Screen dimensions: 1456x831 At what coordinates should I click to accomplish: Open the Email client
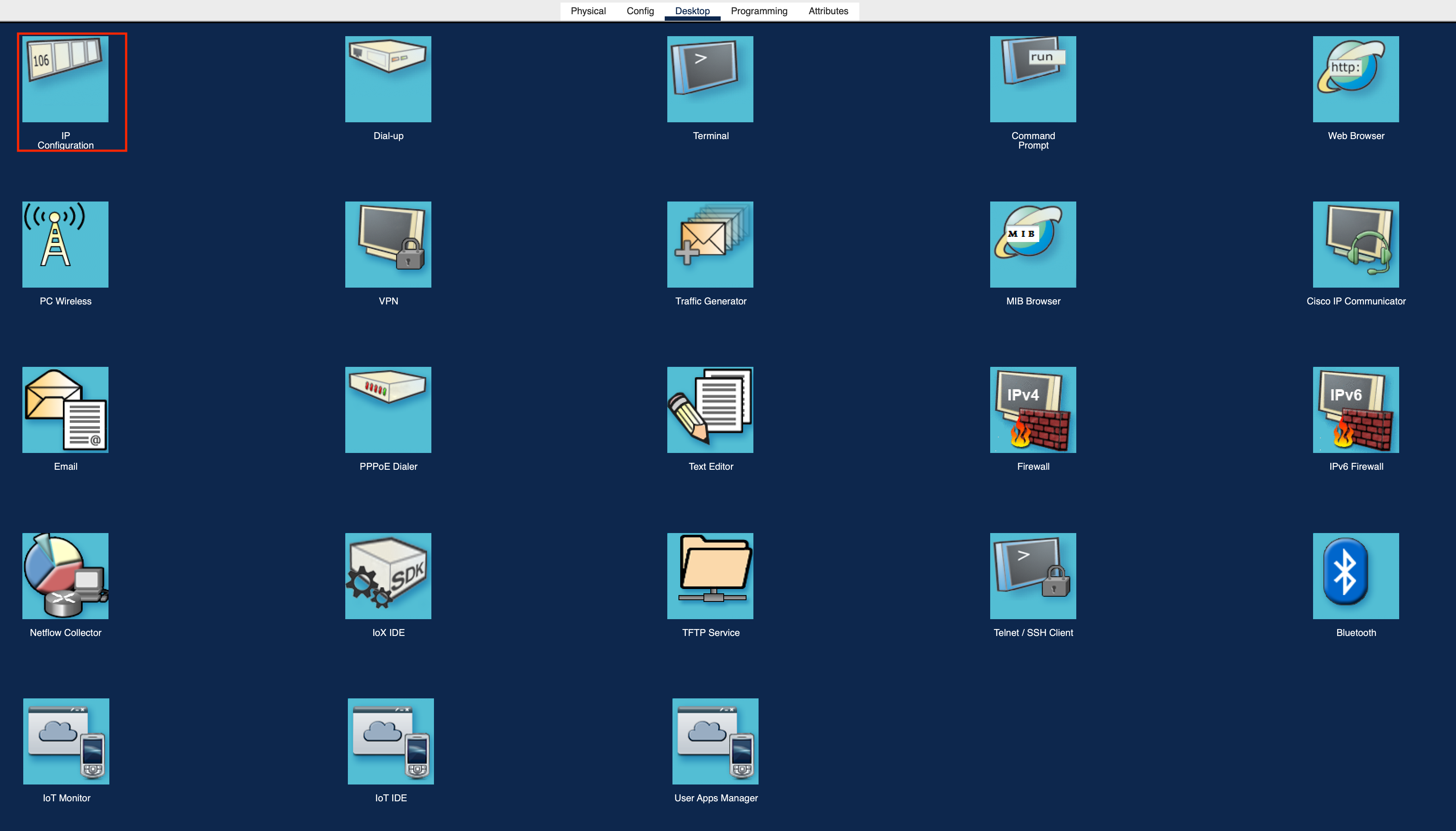[x=65, y=410]
